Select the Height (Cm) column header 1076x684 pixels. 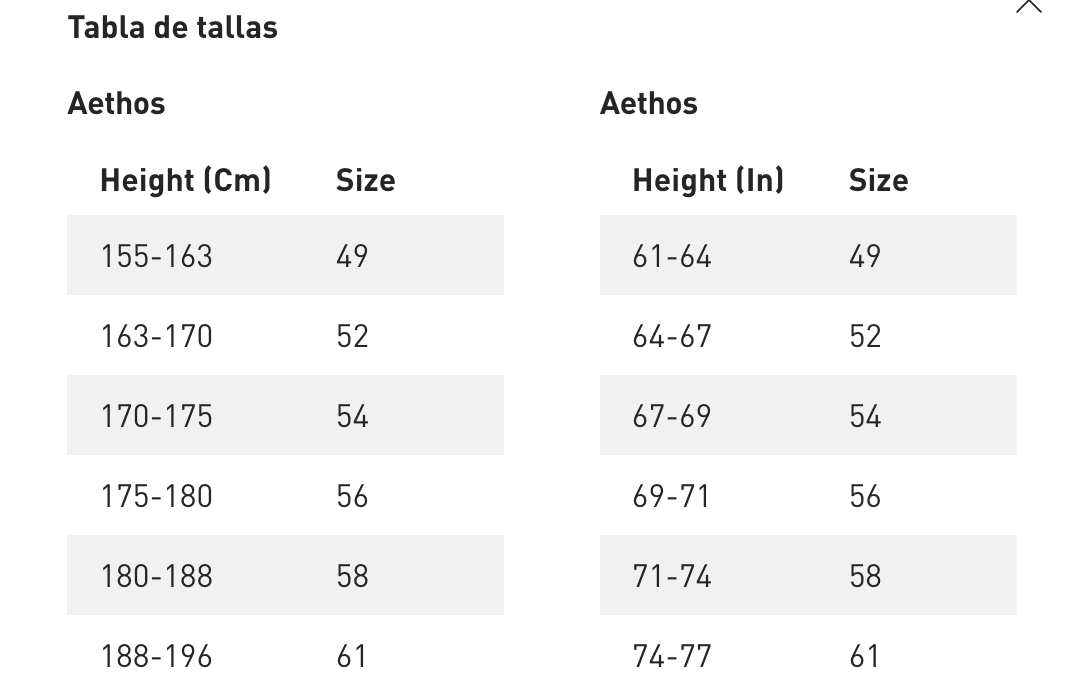pos(185,180)
